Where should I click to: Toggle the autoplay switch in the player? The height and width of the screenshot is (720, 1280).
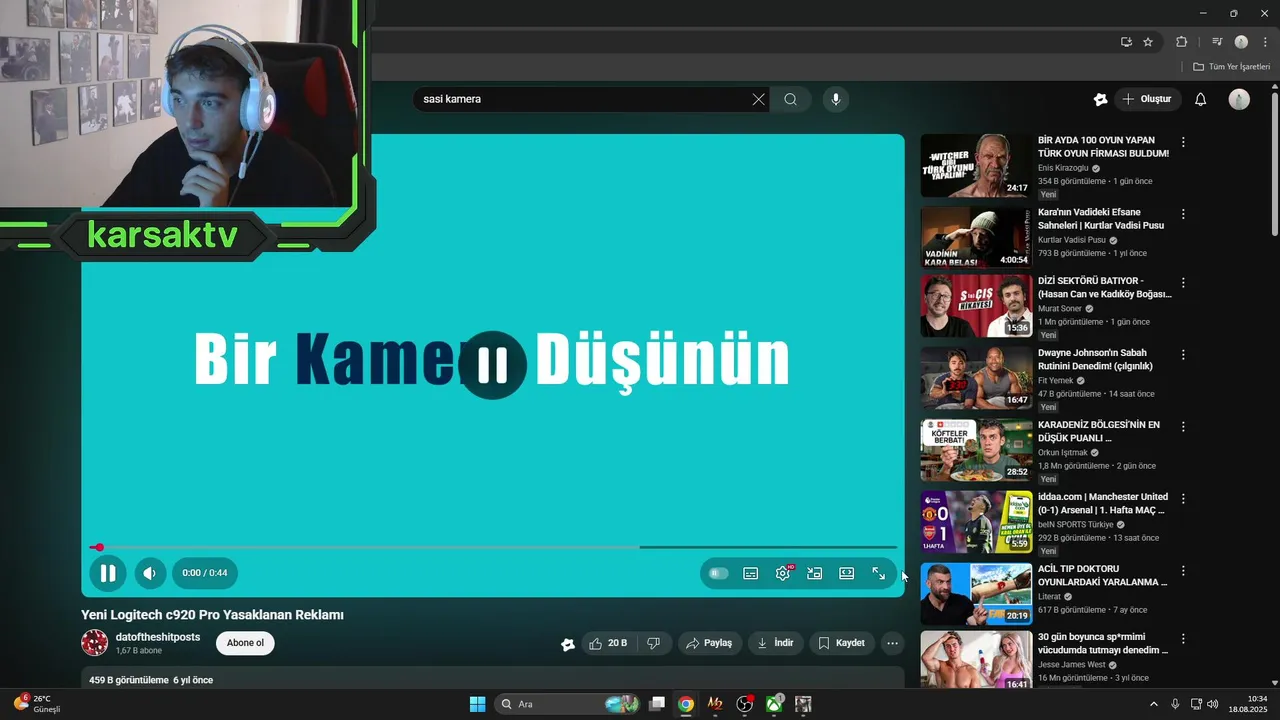click(x=718, y=573)
